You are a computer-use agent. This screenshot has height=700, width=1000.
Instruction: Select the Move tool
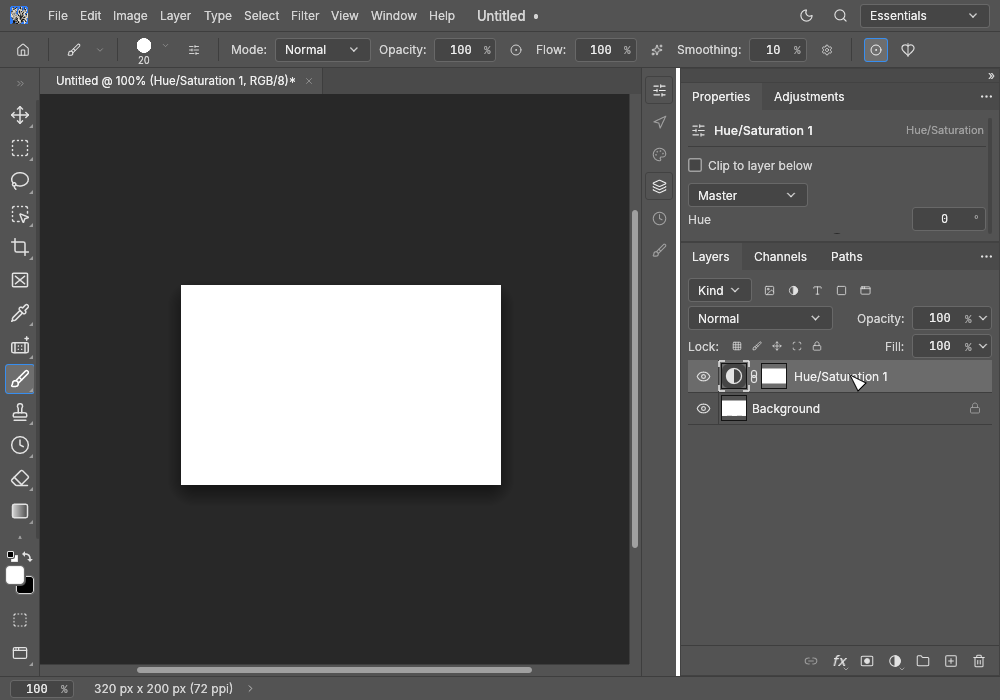point(20,115)
